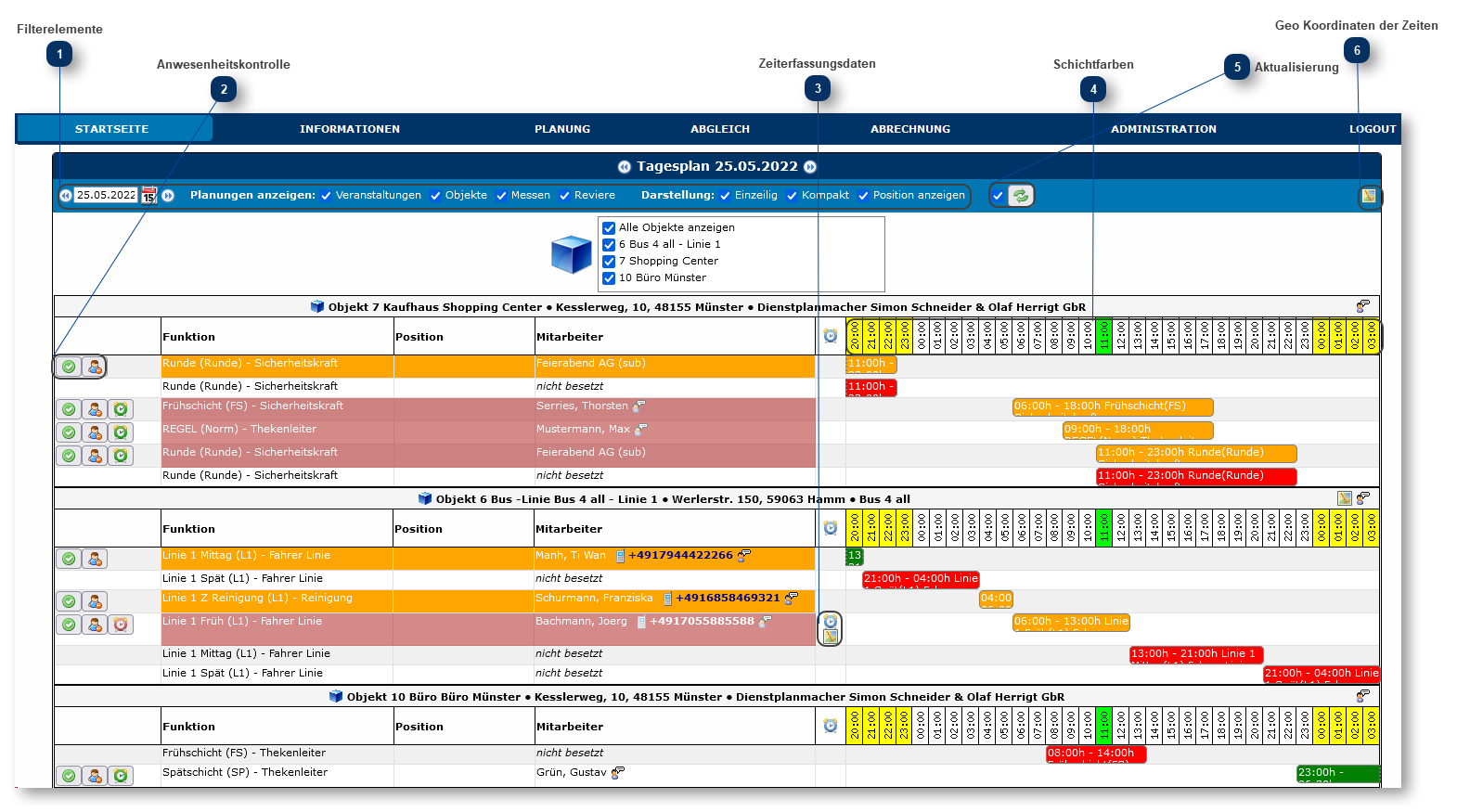Screen dimensions: 1470x812
Task: Click phone number +4917944422266
Action: [680, 555]
